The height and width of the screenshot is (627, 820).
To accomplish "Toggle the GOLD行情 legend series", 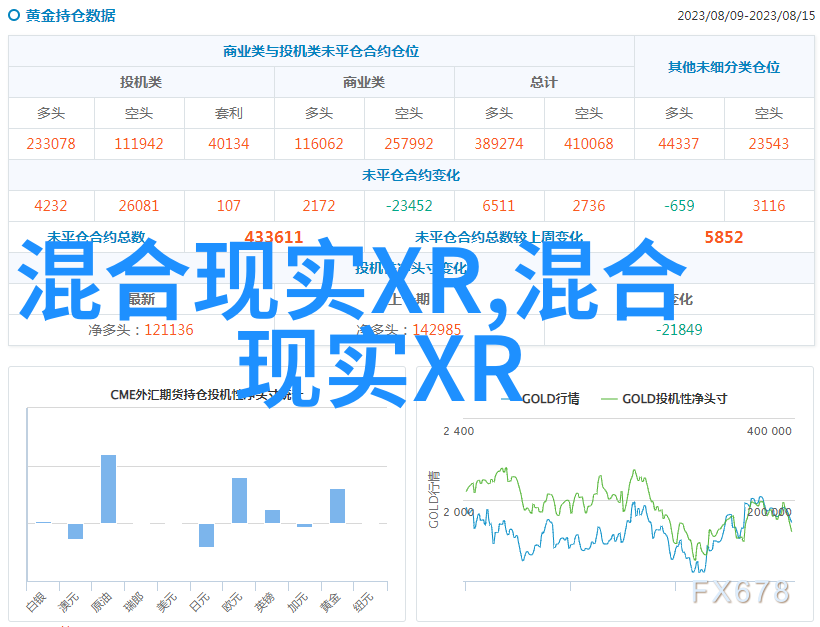I will click(x=540, y=399).
